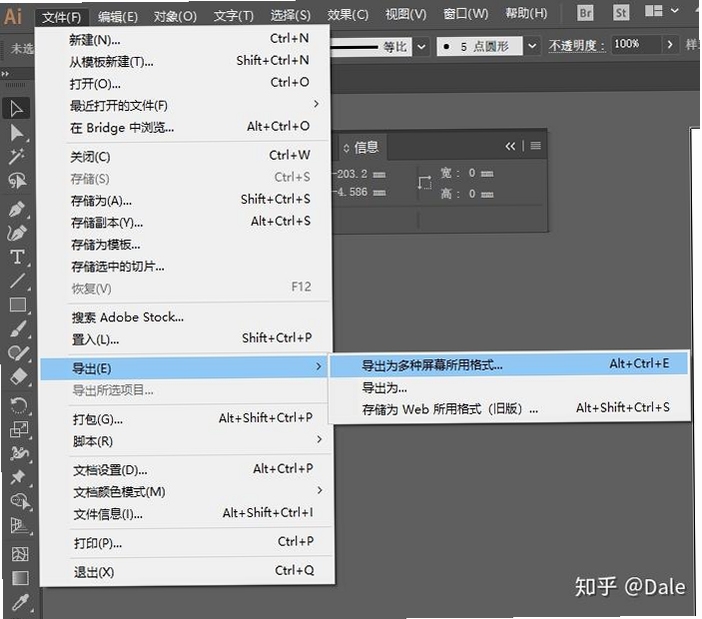Screen dimensions: 702x619
Task: Open the 文件(F) menu
Action: coord(61,17)
